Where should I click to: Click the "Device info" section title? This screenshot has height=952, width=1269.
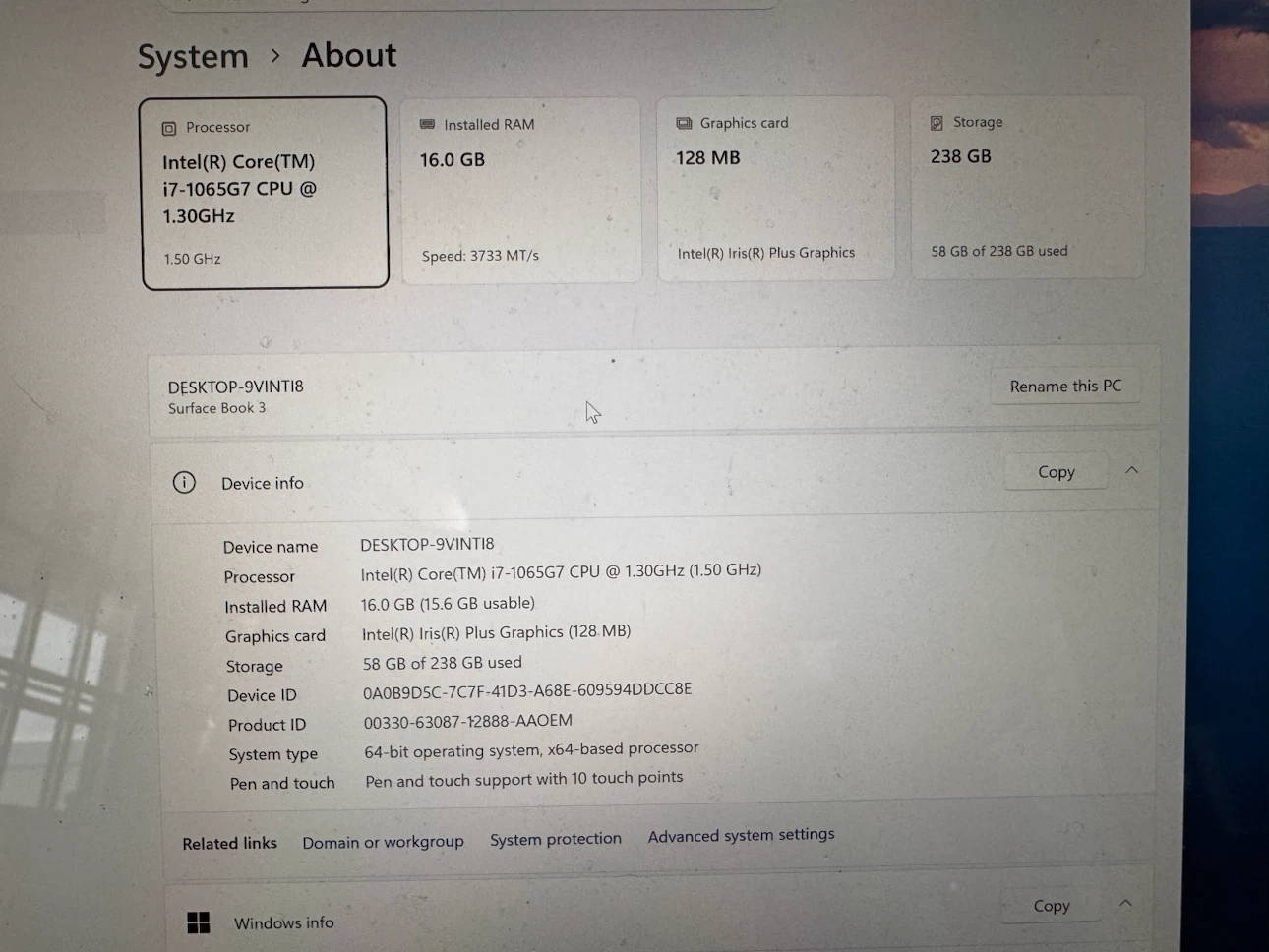[x=263, y=483]
